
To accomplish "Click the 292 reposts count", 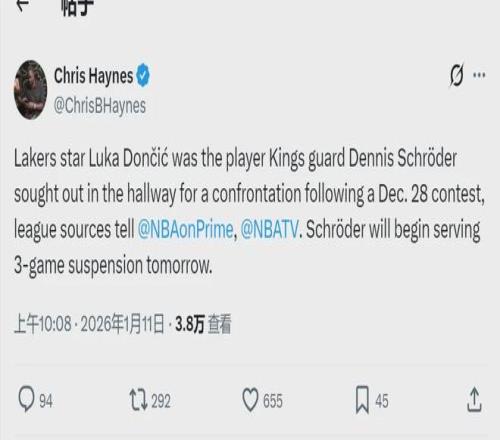I will (x=161, y=401).
